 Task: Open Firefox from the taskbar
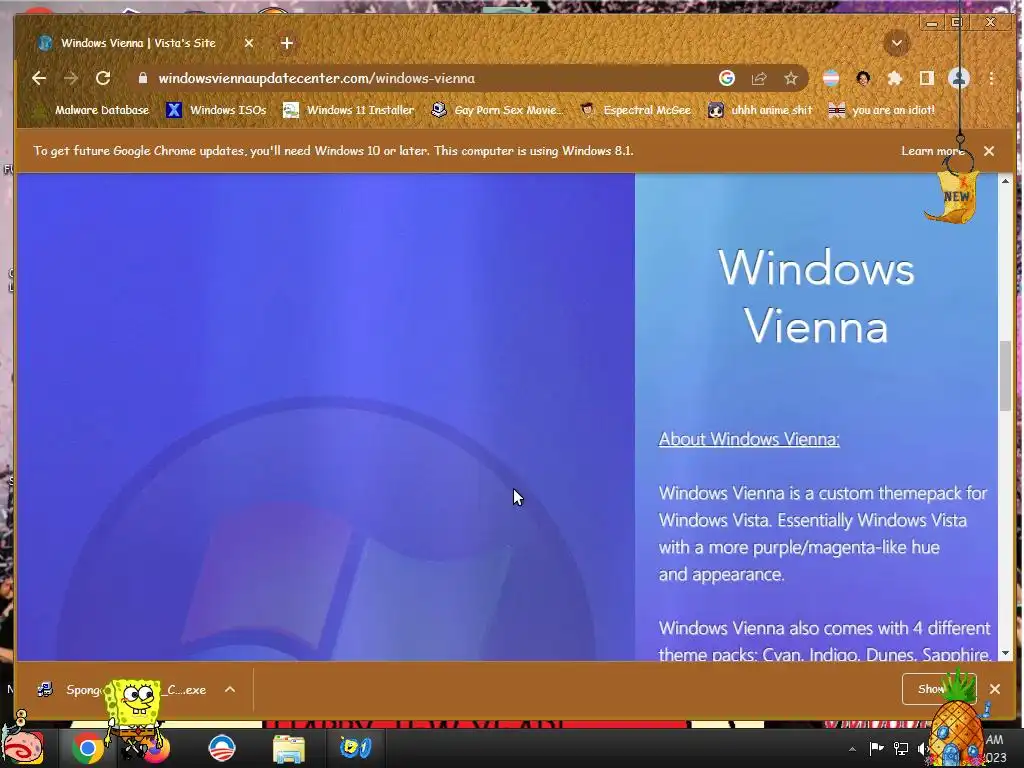[x=155, y=748]
